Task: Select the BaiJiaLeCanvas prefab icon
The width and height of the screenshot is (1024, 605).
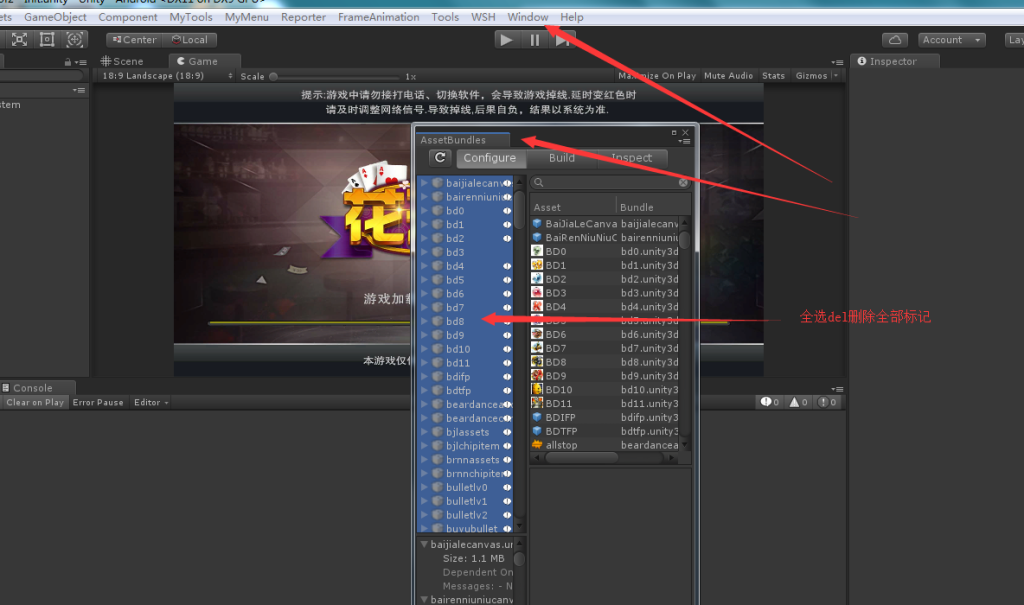Action: 537,223
